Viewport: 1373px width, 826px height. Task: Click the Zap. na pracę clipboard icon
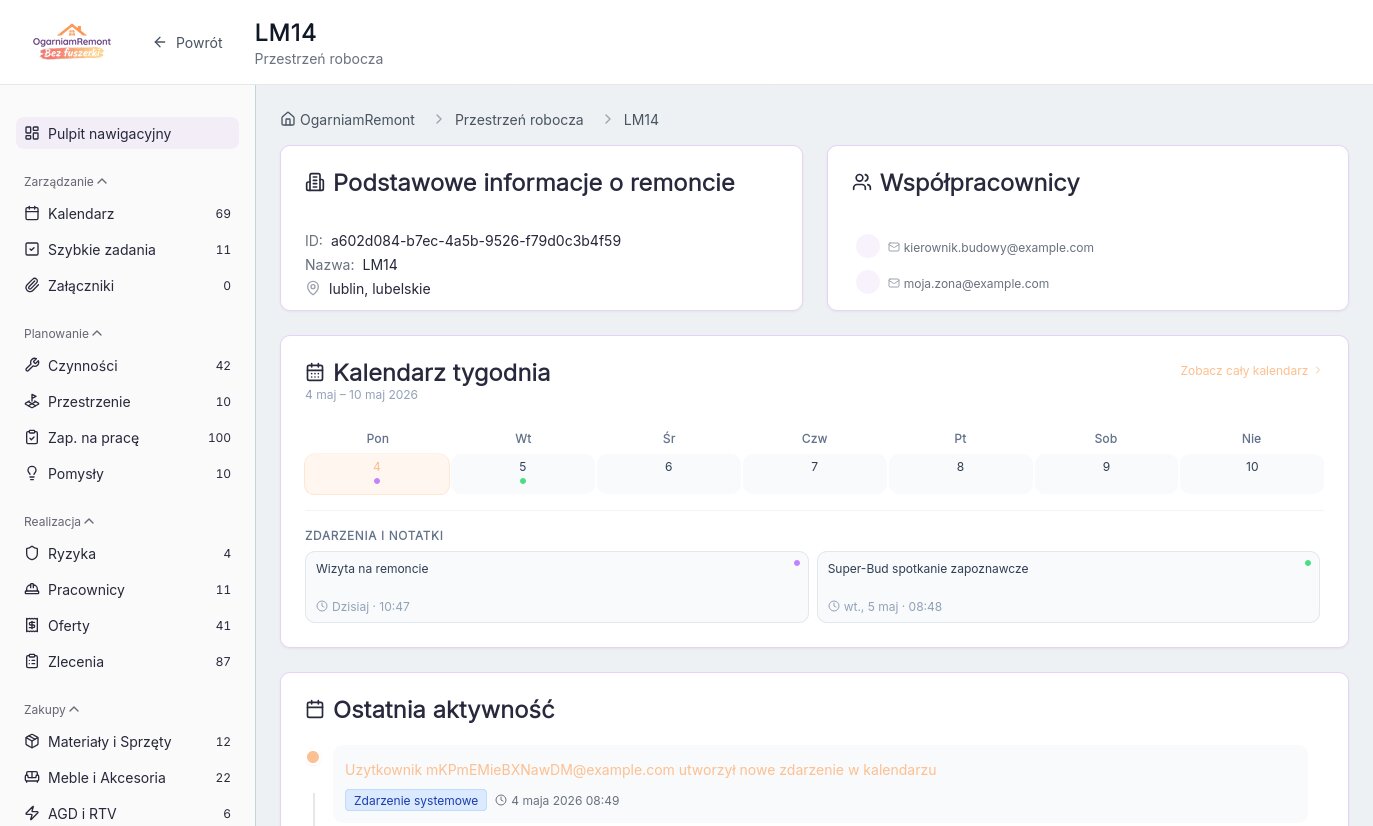(x=32, y=438)
